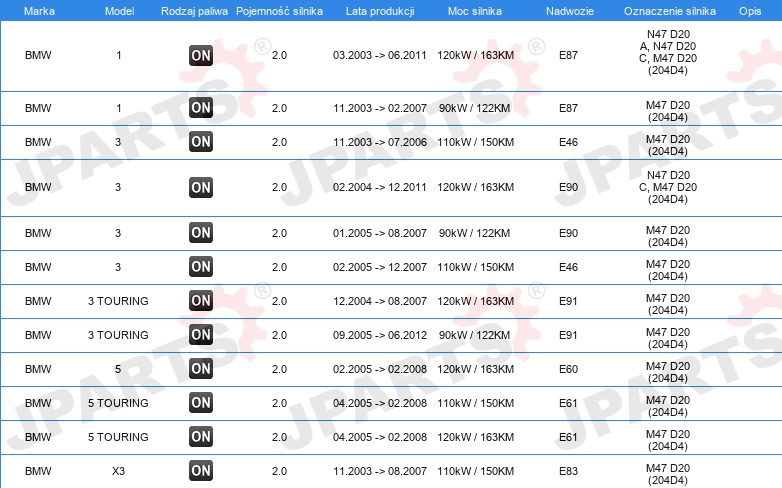Viewport: 782px width, 488px height.
Task: Click the E83 body code cell
Action: tap(568, 471)
